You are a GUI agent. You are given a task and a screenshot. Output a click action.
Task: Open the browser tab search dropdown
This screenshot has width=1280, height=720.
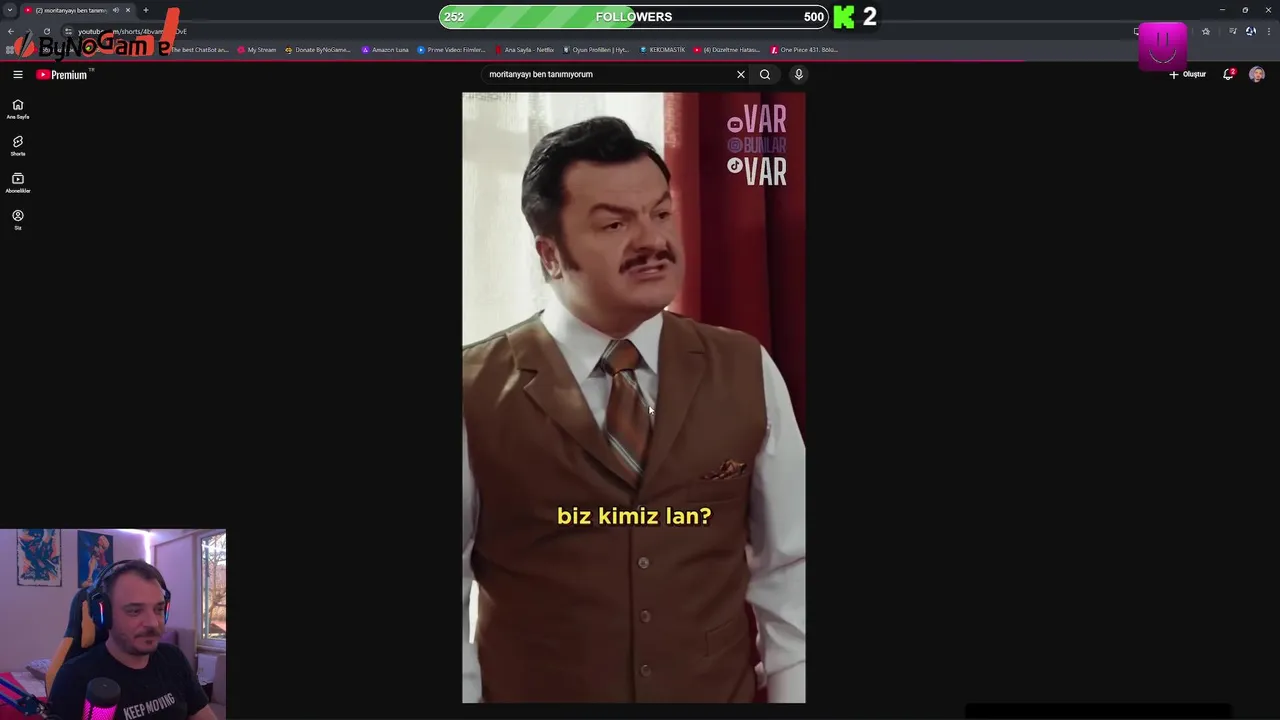(10, 10)
